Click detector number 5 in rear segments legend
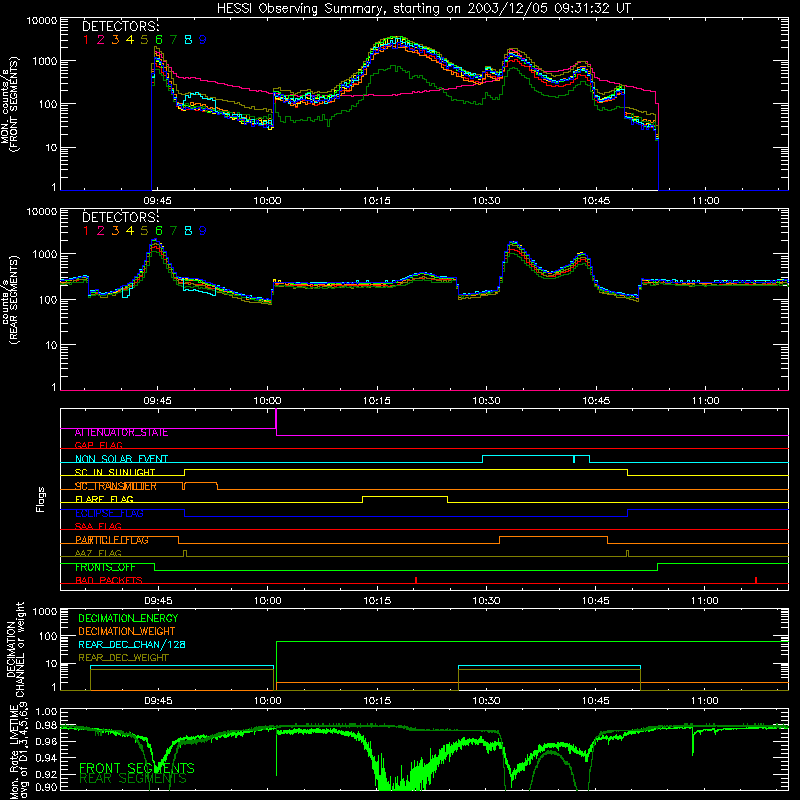Viewport: 800px width, 800px height. point(144,231)
